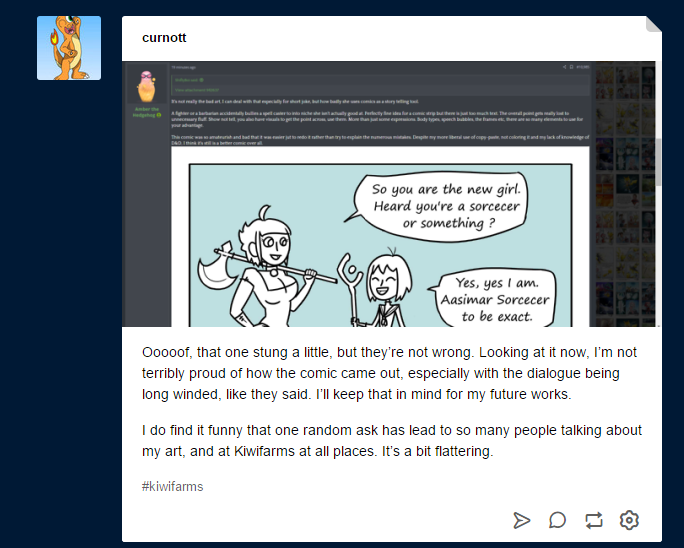Click the share icon inside the embedded forum post
Image resolution: width=684 pixels, height=548 pixels.
pyautogui.click(x=564, y=67)
